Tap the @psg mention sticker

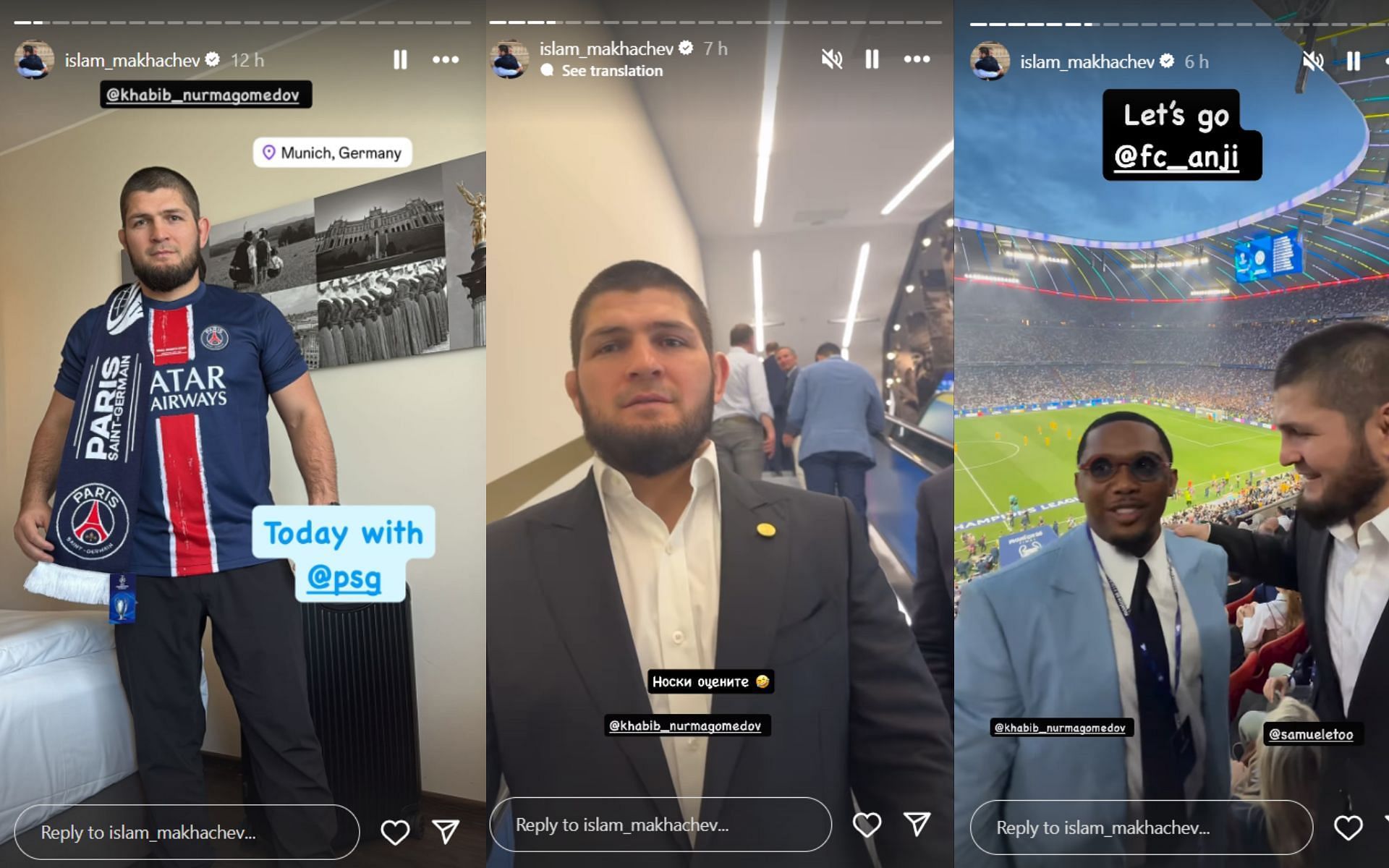pyautogui.click(x=344, y=579)
